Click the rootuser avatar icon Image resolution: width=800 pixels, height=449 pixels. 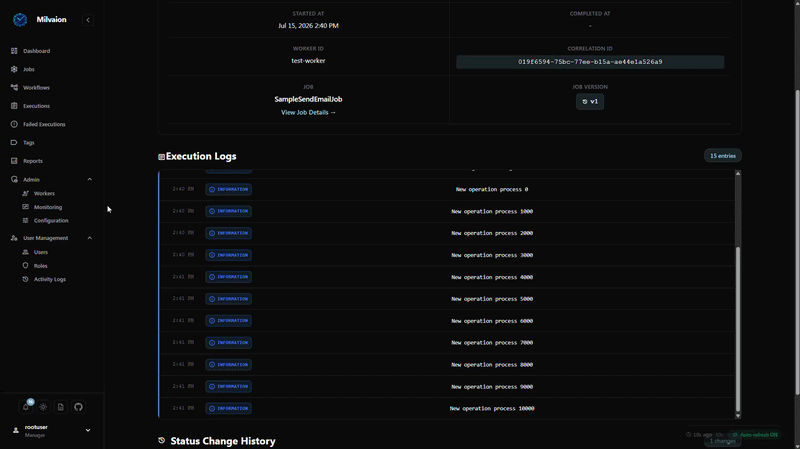(x=16, y=431)
